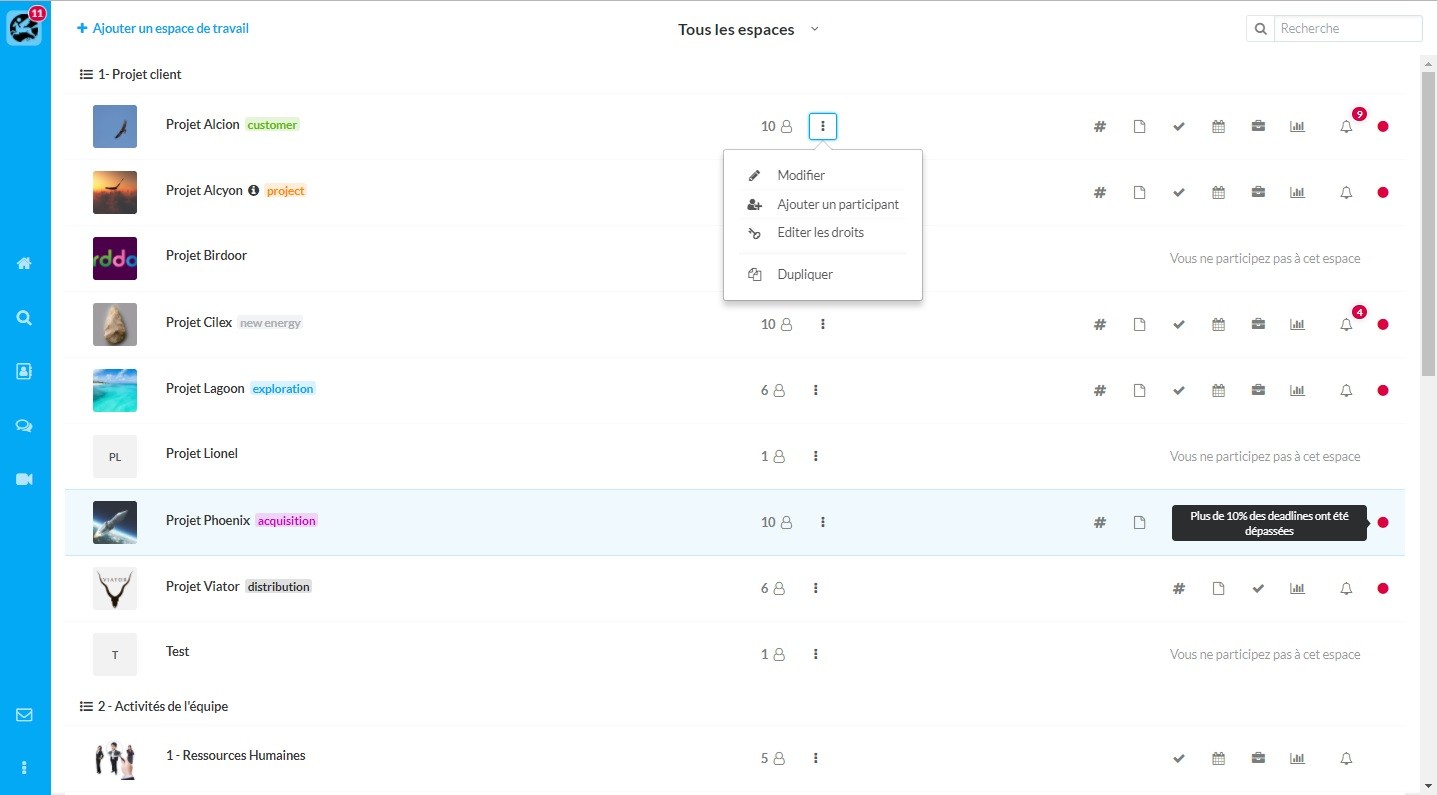1437x795 pixels.
Task: Open the three-dot menu for Projet Phoenix
Action: tap(823, 522)
